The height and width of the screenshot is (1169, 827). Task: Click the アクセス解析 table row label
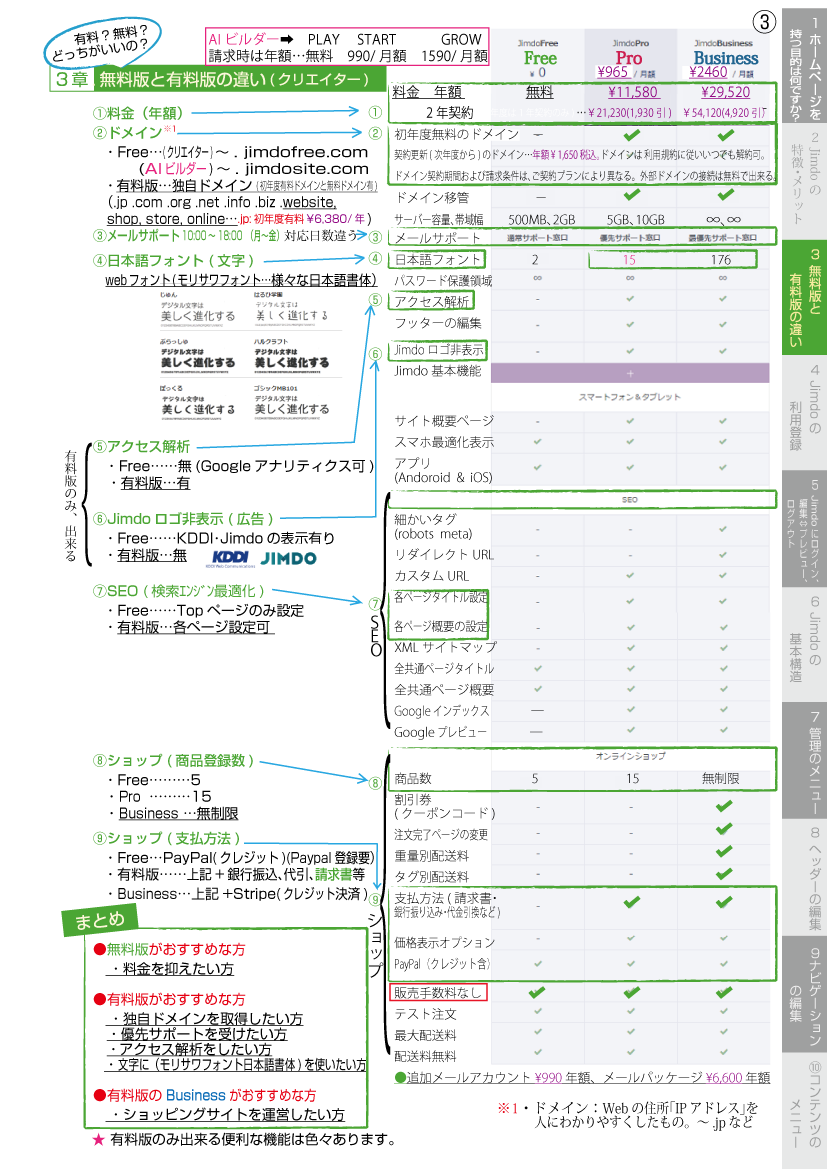[x=431, y=301]
